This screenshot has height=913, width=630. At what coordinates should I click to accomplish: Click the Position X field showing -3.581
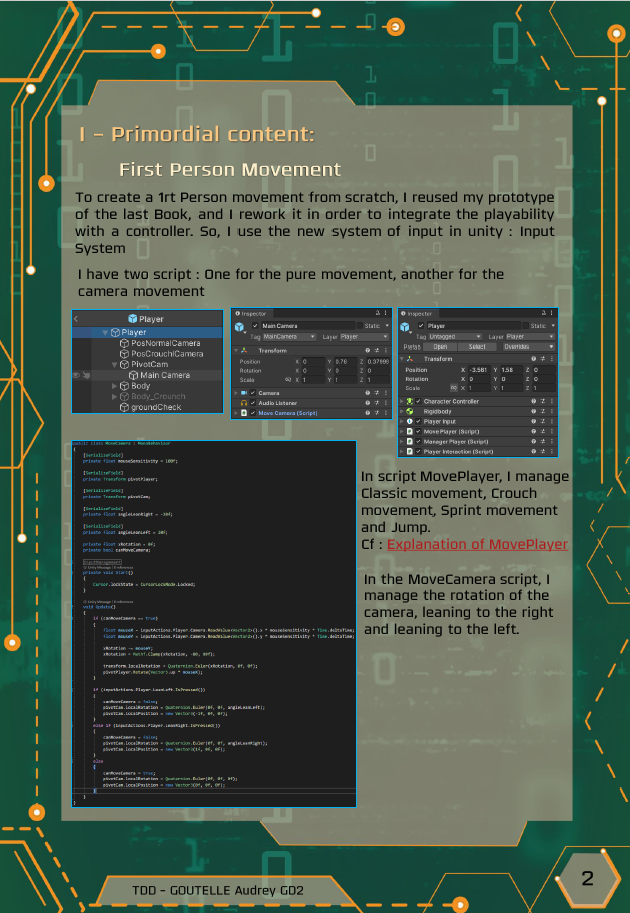pyautogui.click(x=479, y=370)
